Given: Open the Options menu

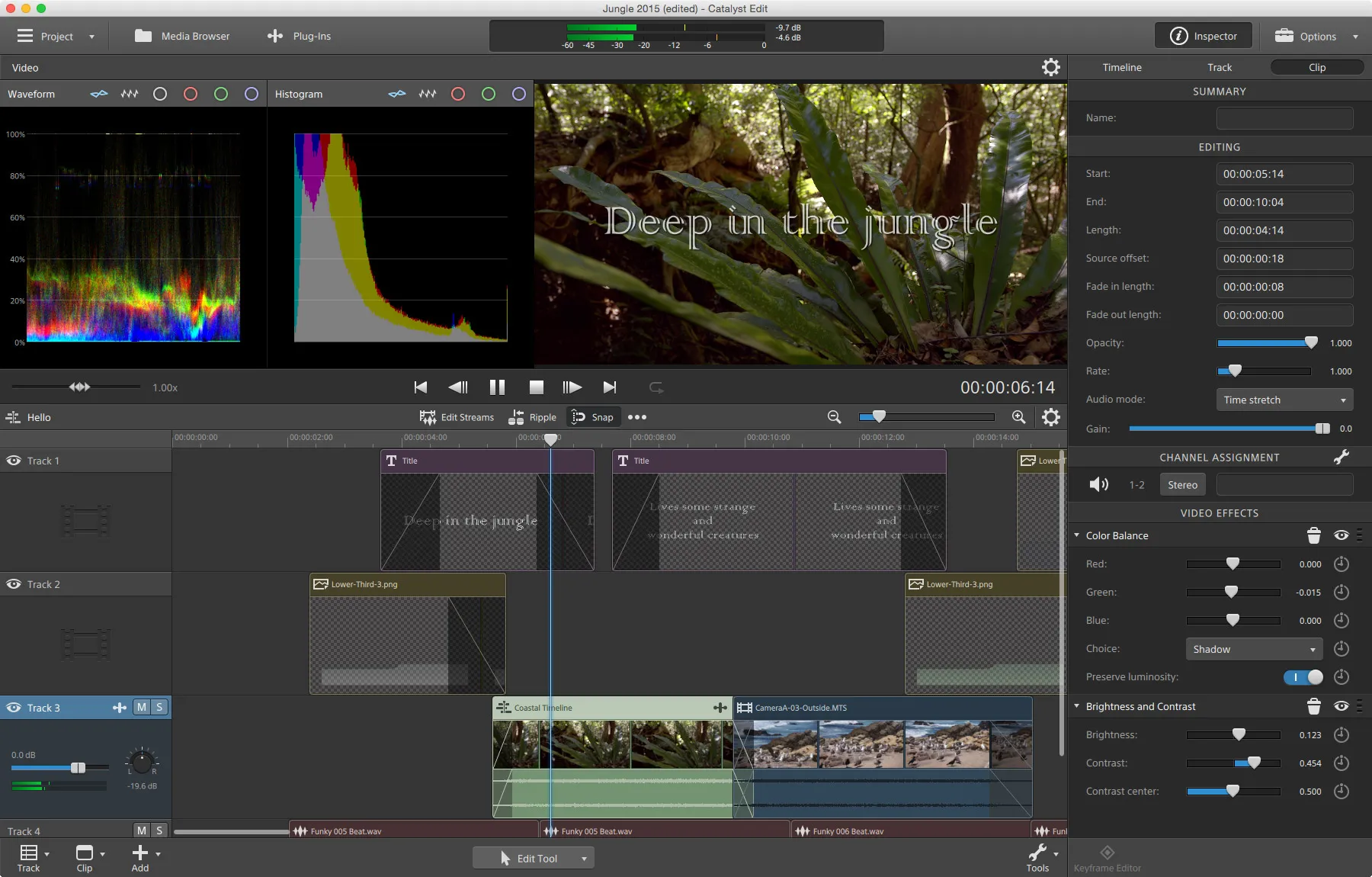Looking at the screenshot, I should click(x=1313, y=36).
